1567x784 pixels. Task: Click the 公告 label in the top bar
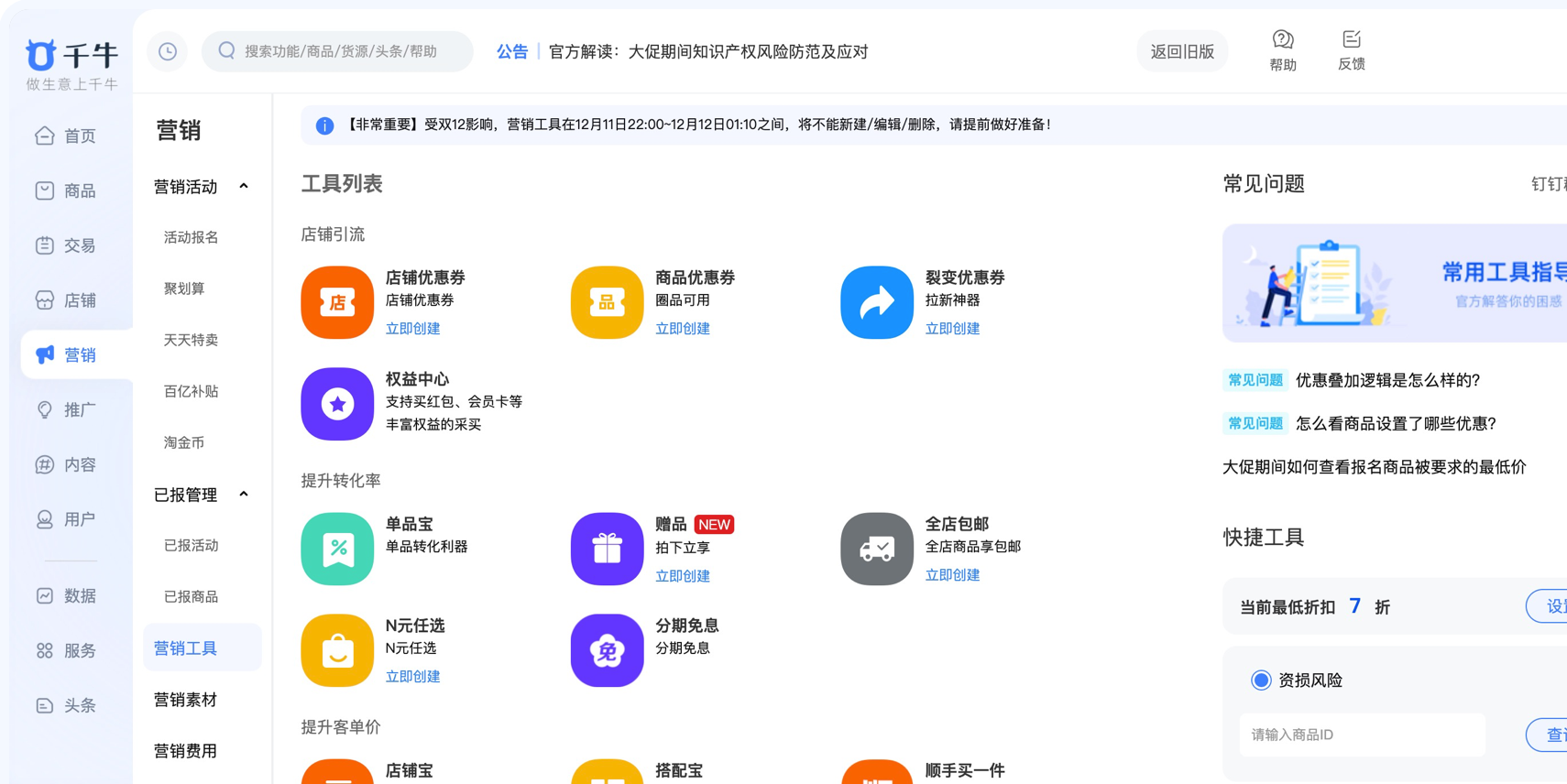click(x=512, y=51)
